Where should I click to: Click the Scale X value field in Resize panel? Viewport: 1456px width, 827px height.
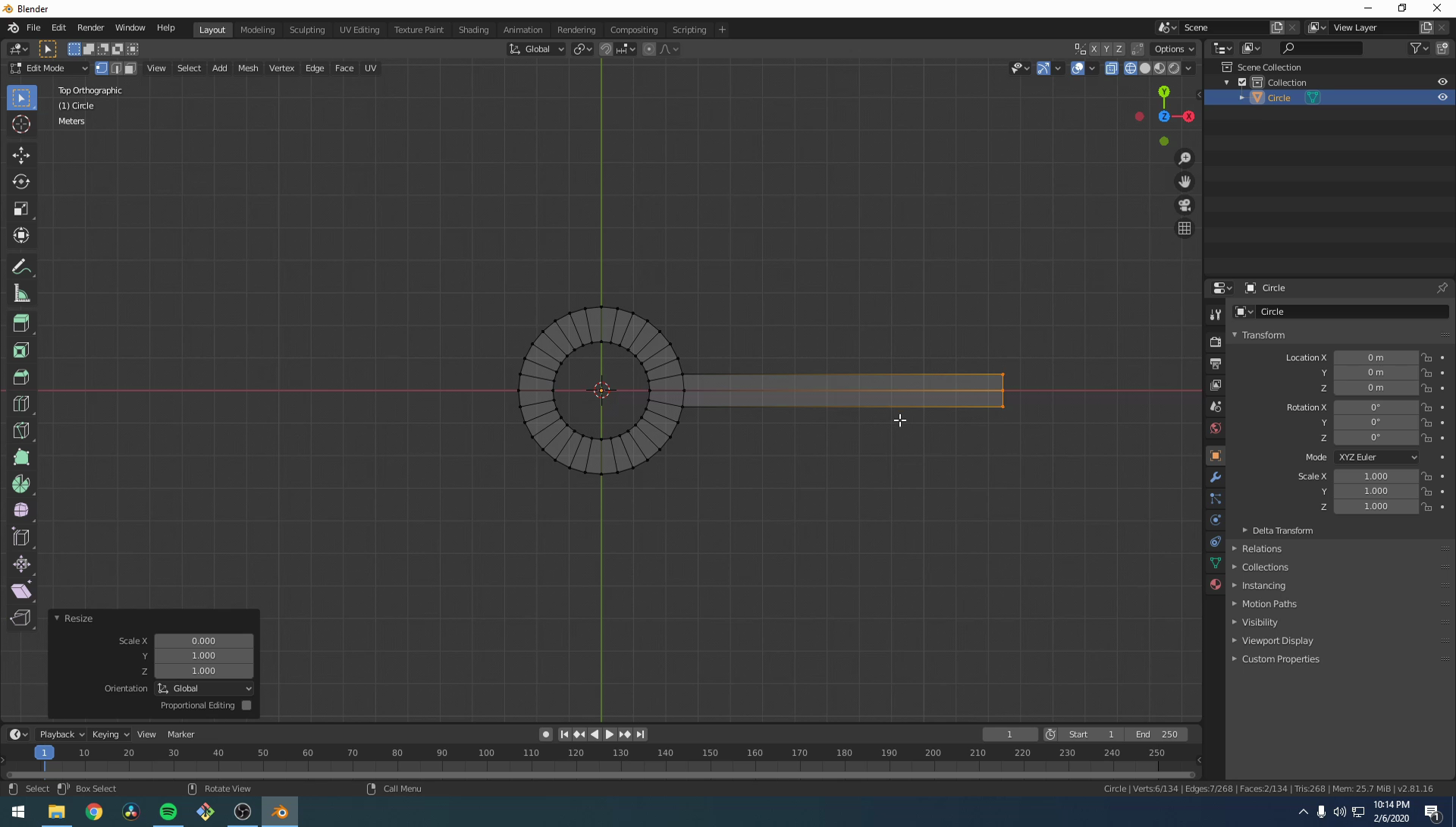point(203,641)
